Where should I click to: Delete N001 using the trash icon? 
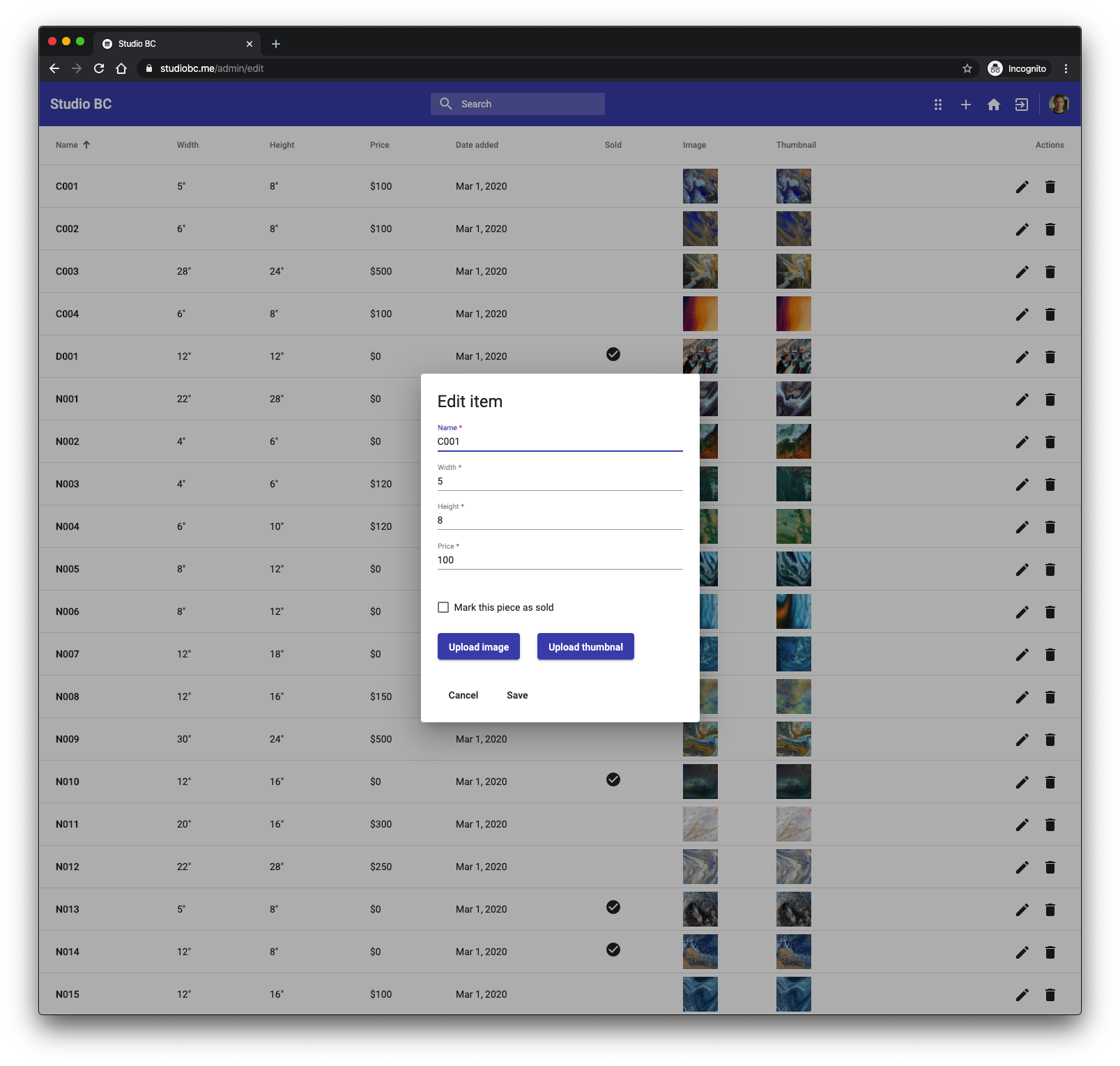1050,399
